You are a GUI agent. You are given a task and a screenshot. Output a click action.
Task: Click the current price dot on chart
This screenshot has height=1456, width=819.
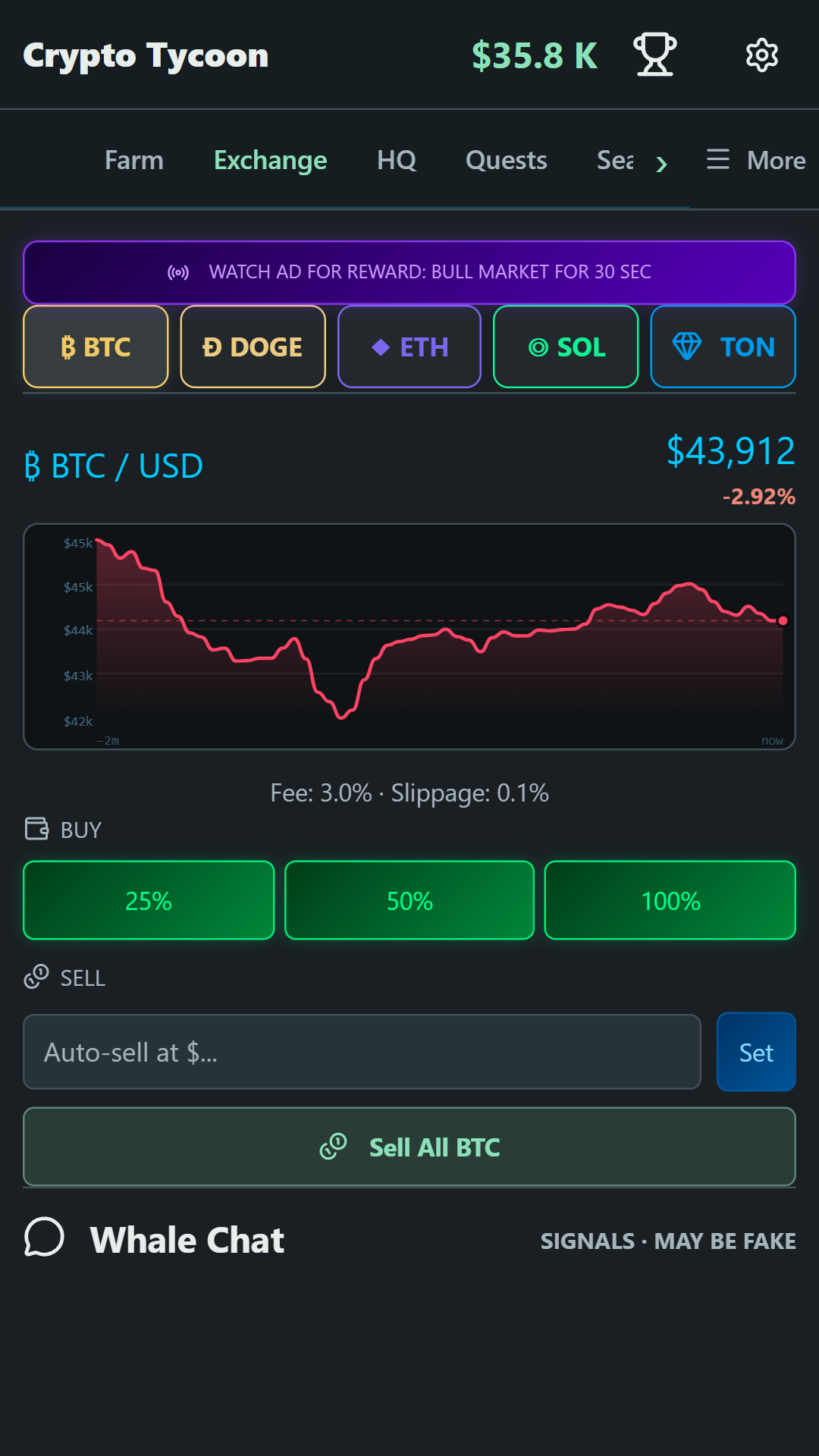tap(783, 620)
